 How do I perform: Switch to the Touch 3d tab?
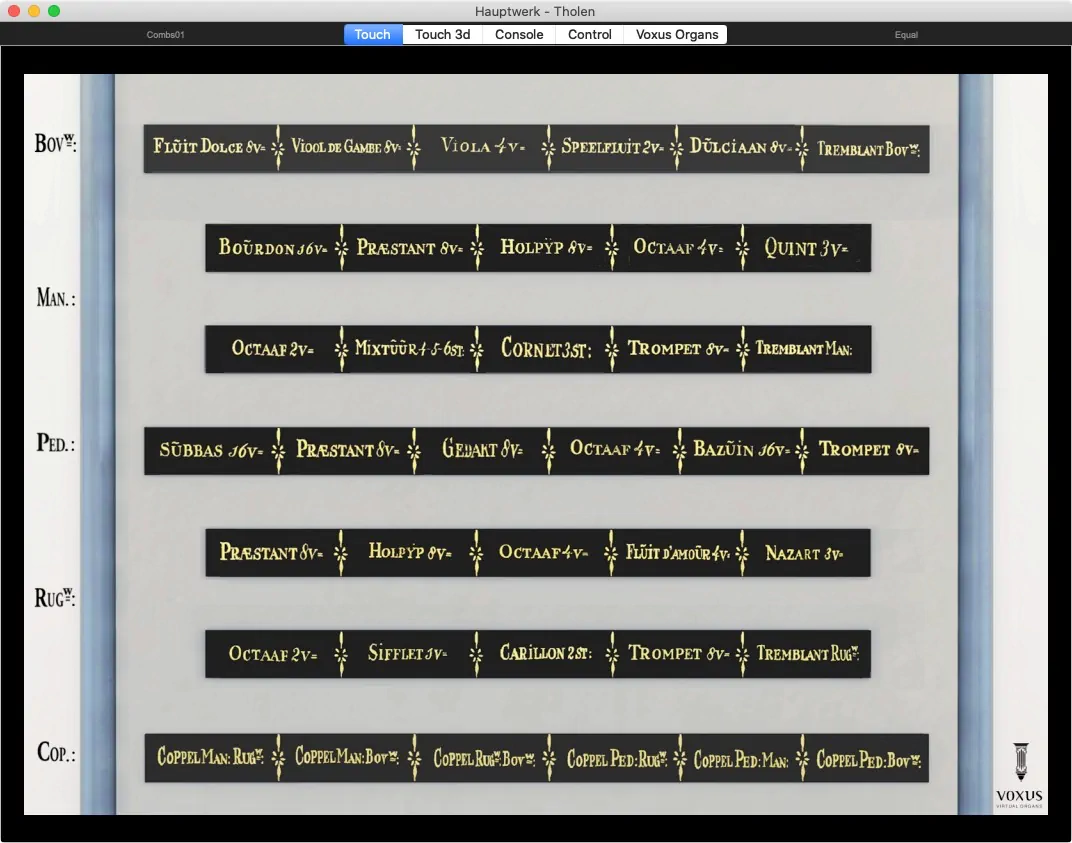[442, 34]
